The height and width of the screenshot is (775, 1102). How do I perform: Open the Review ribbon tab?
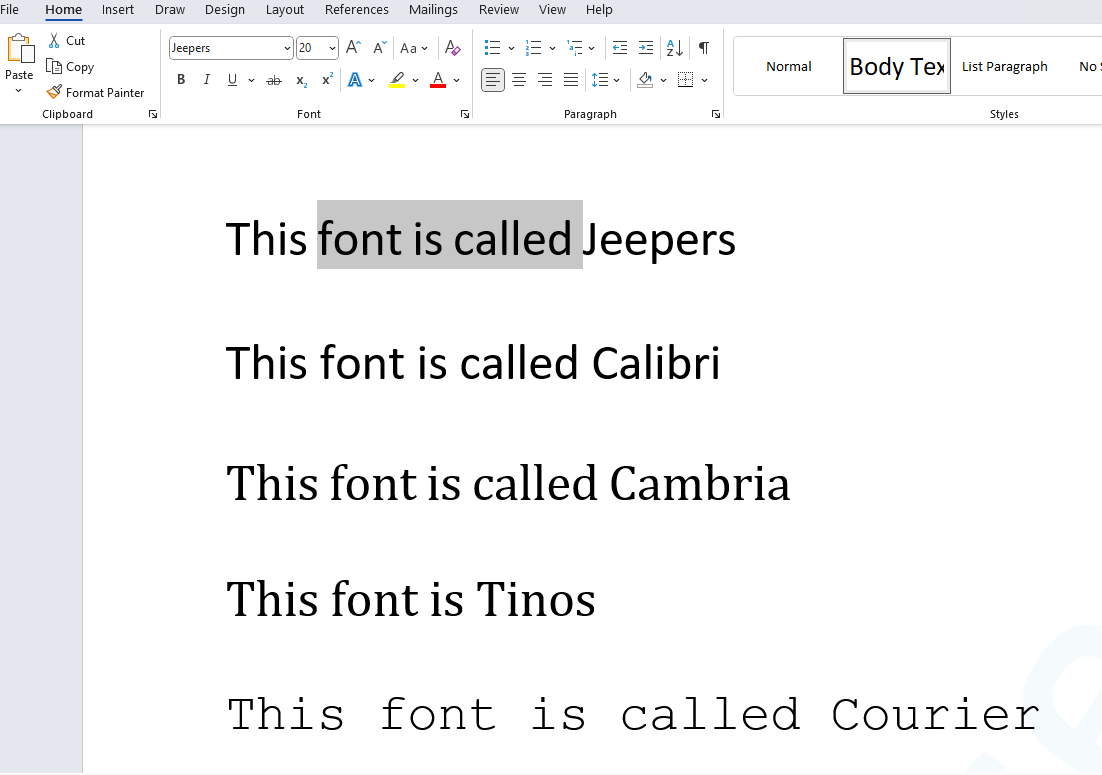499,10
